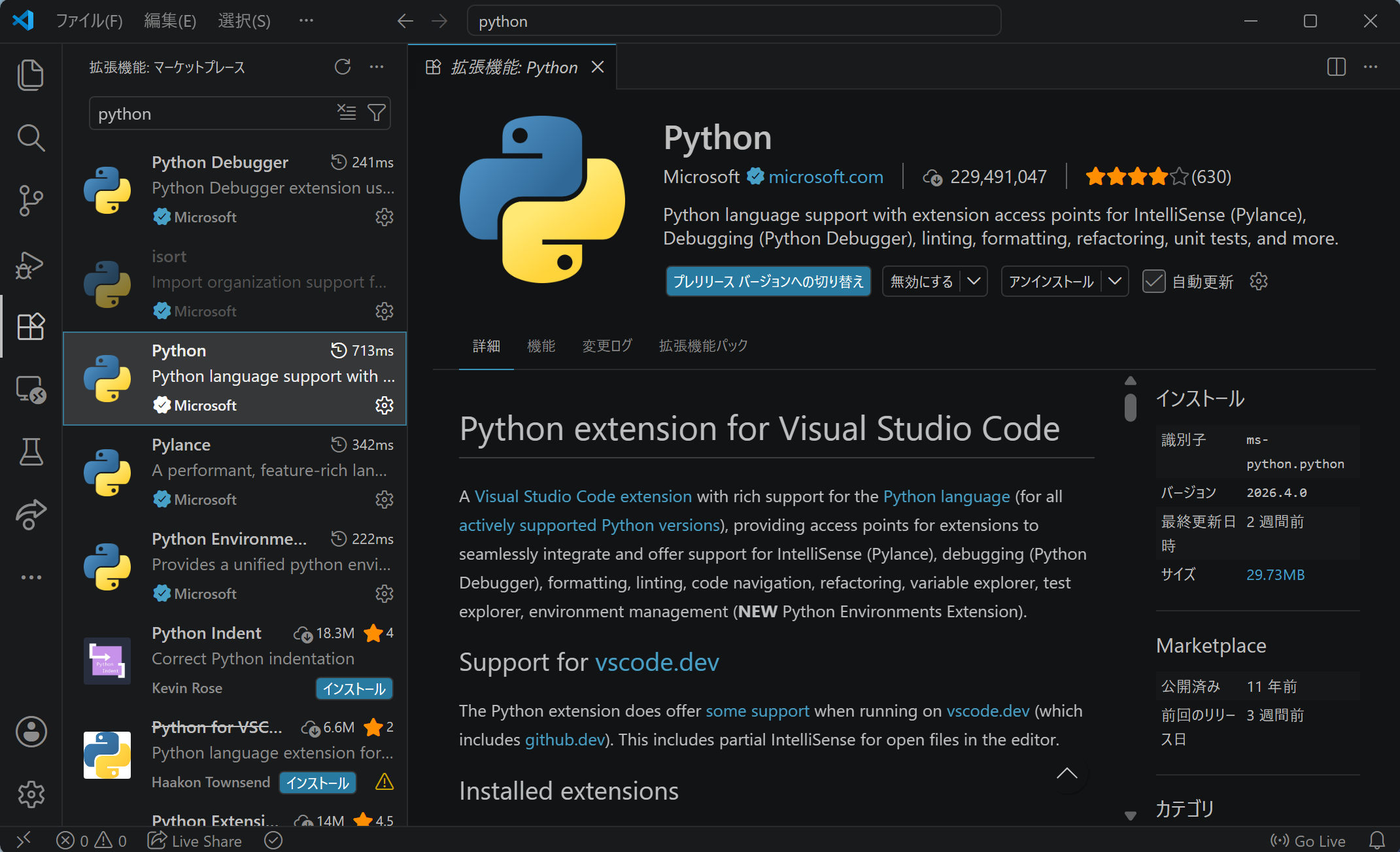
Task: Select the Pylance extension in list
Action: click(235, 472)
